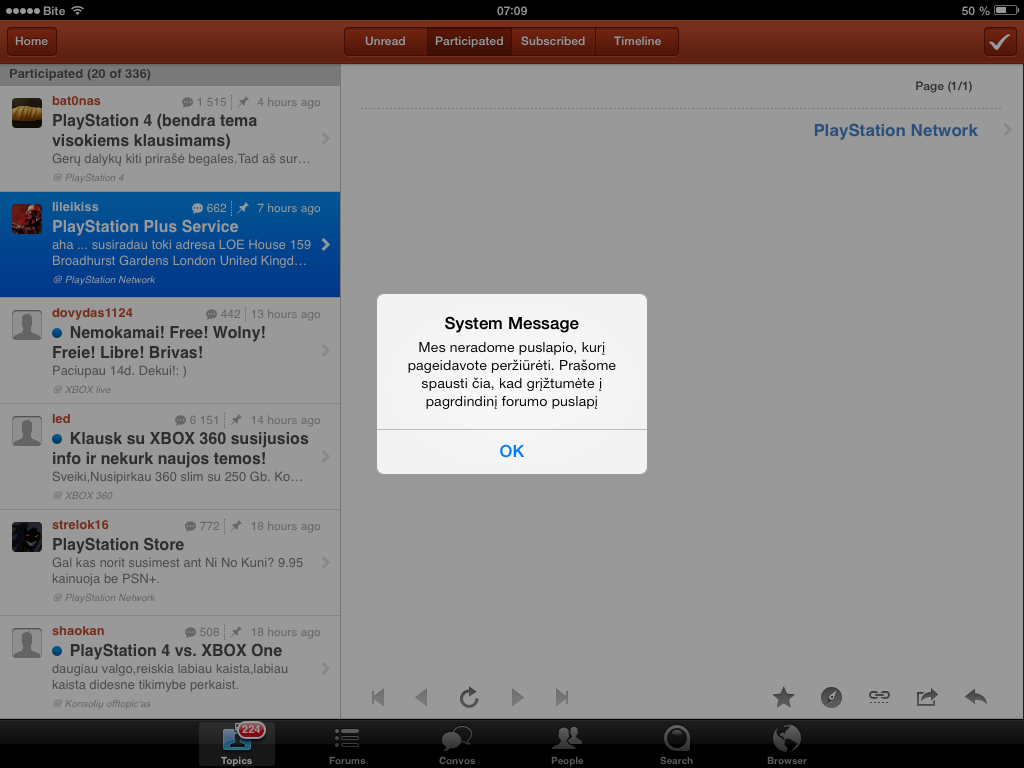1024x768 pixels.
Task: Open chevron for PlayStation Store topic
Action: (325, 562)
